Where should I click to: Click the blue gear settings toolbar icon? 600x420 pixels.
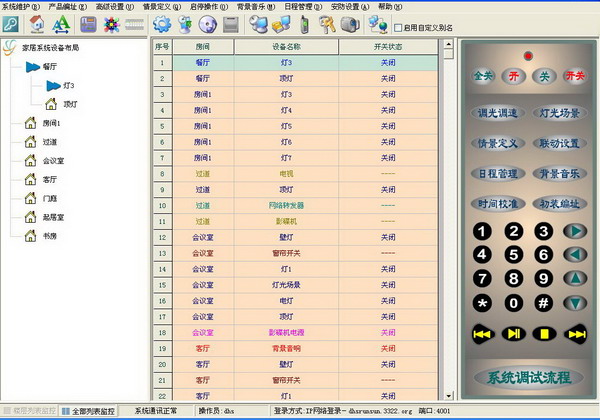(162, 24)
